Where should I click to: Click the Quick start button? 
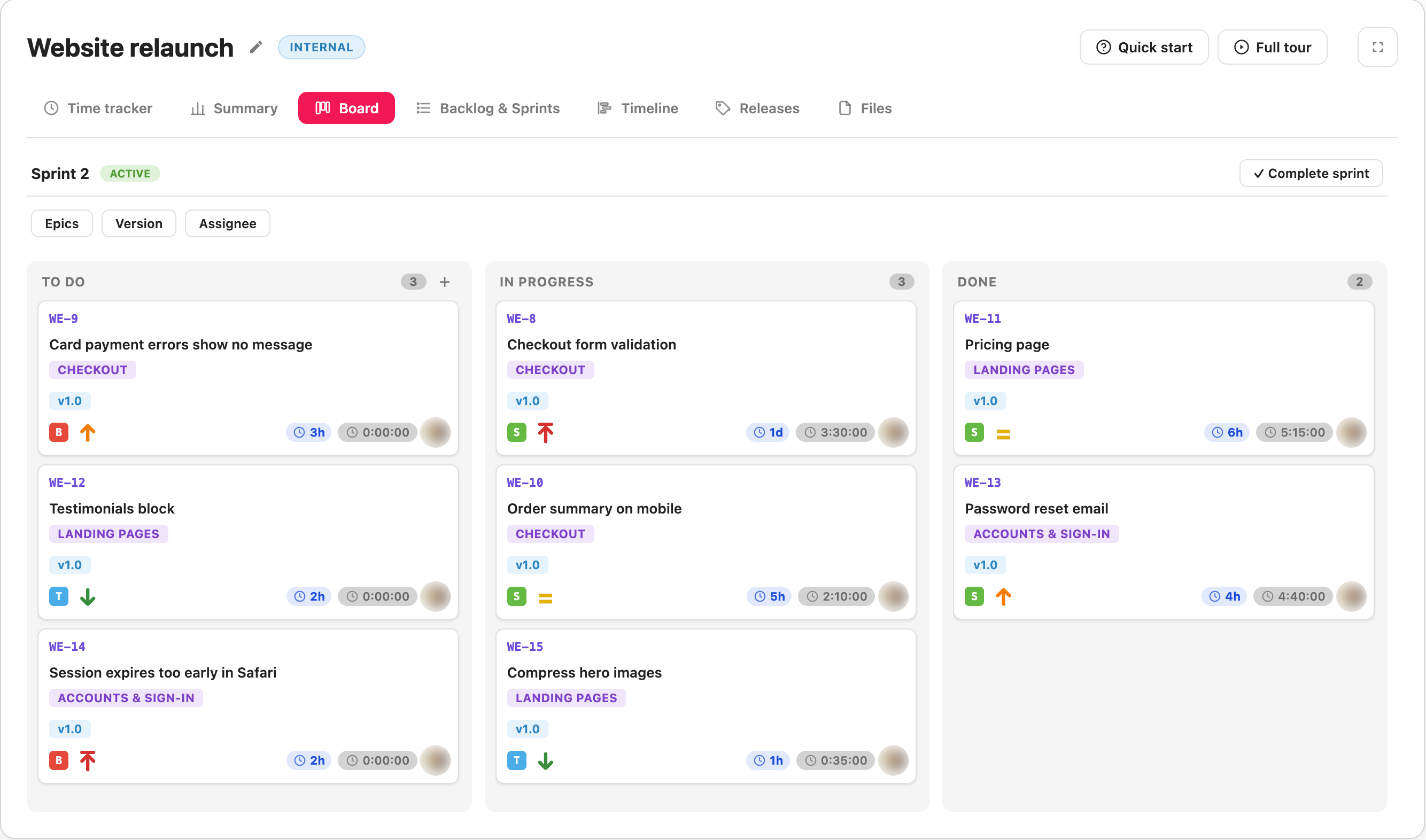pos(1144,47)
